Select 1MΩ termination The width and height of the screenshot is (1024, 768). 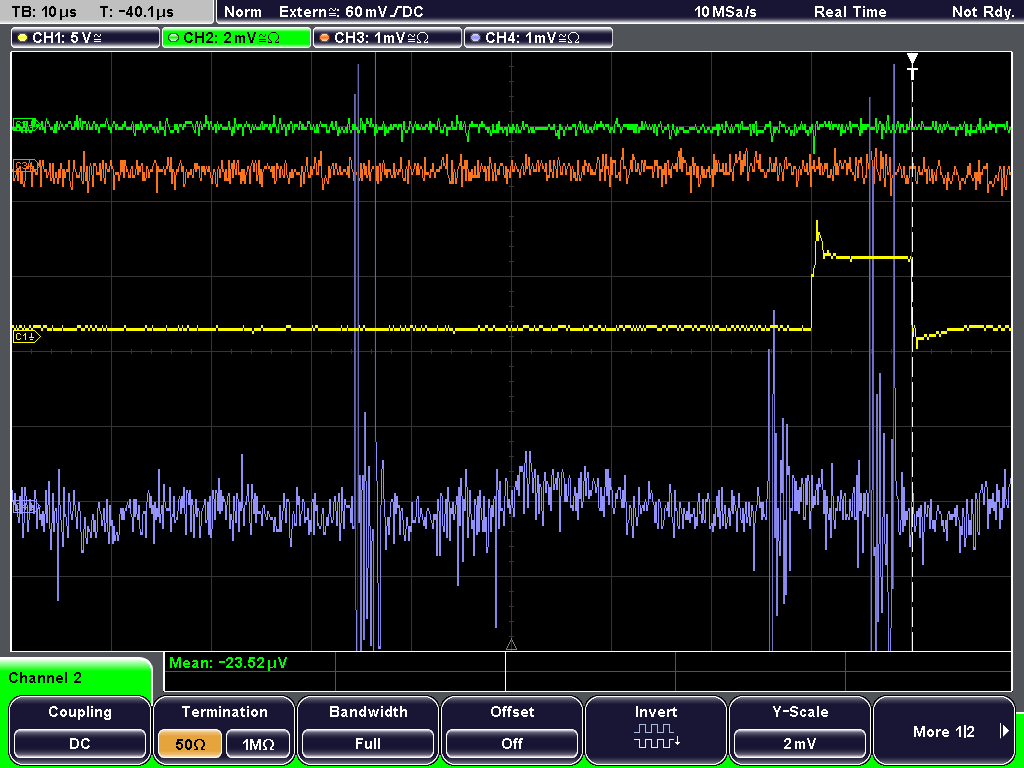[x=258, y=744]
